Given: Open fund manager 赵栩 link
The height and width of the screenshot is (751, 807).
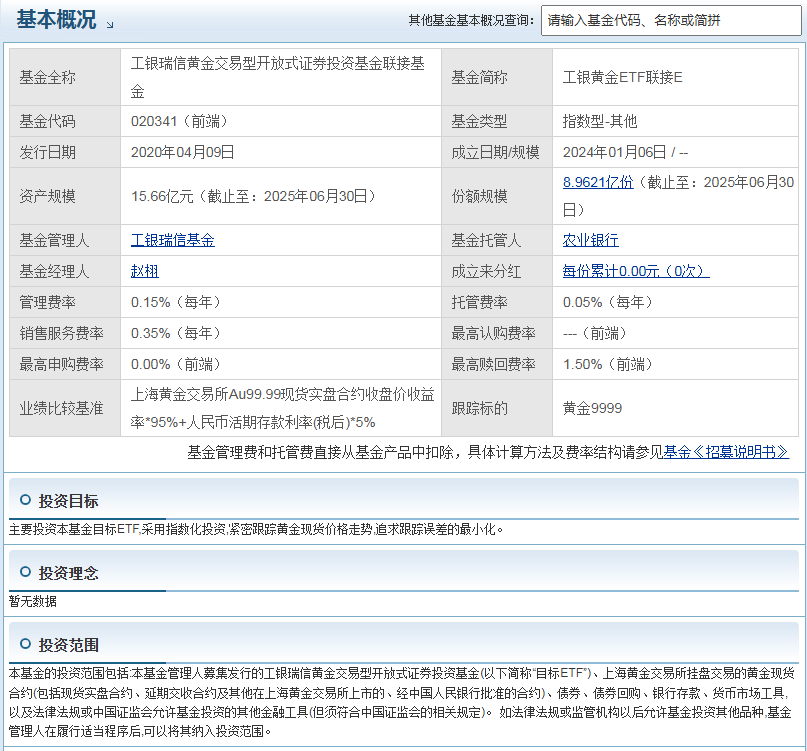Looking at the screenshot, I should click(145, 271).
